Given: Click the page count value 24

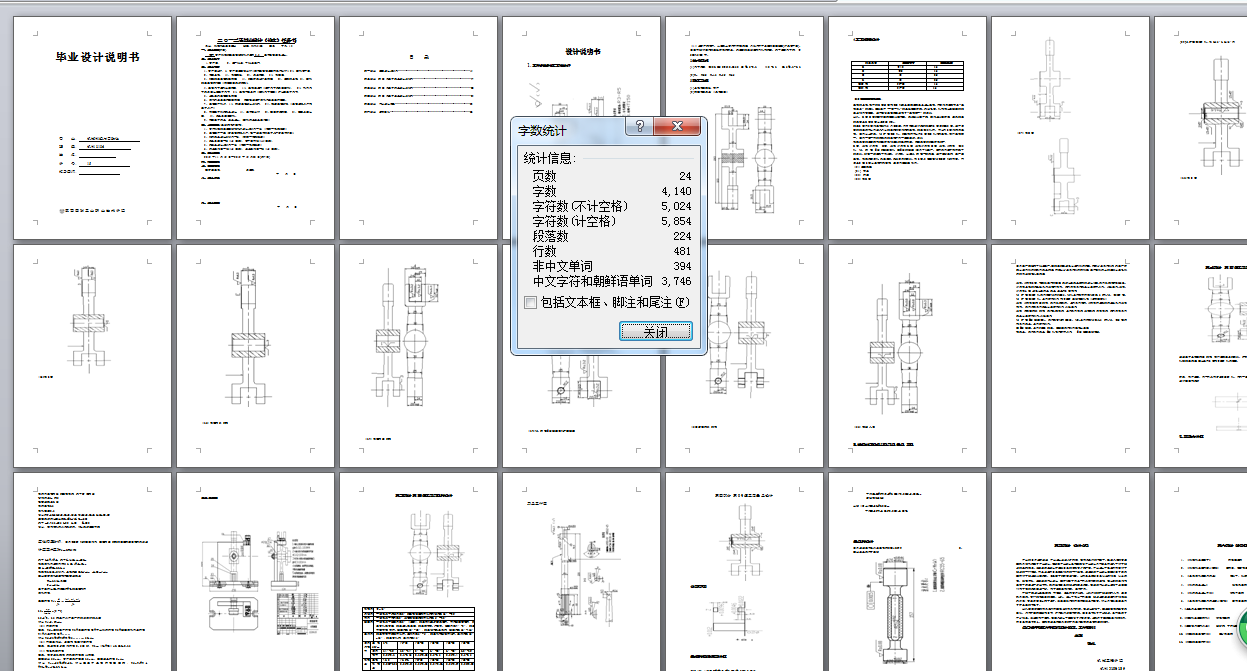Looking at the screenshot, I should pos(684,176).
